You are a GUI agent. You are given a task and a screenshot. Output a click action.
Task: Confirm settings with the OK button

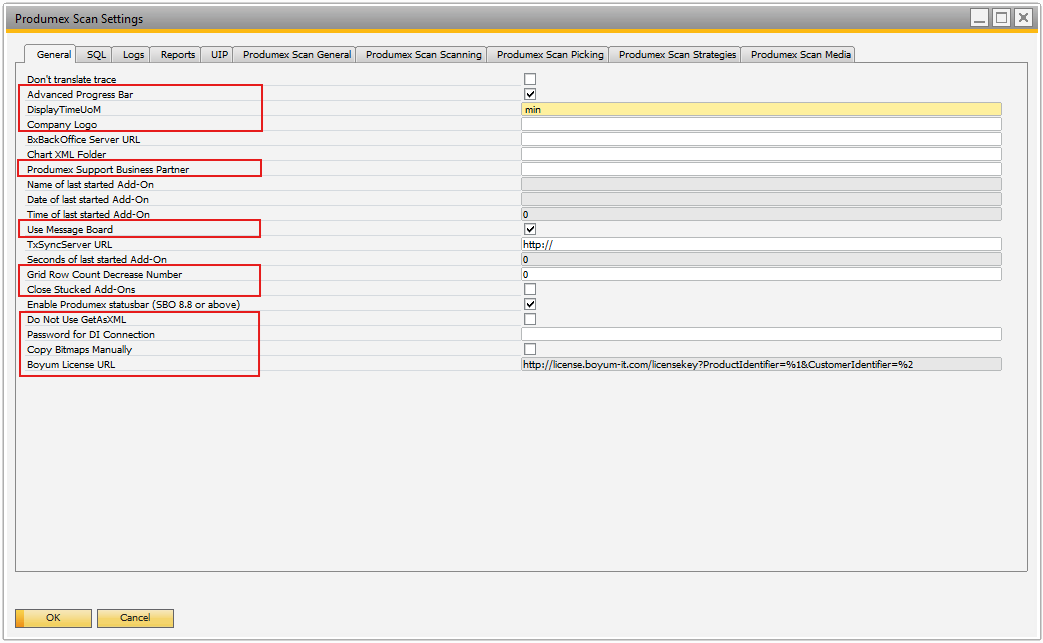(53, 618)
